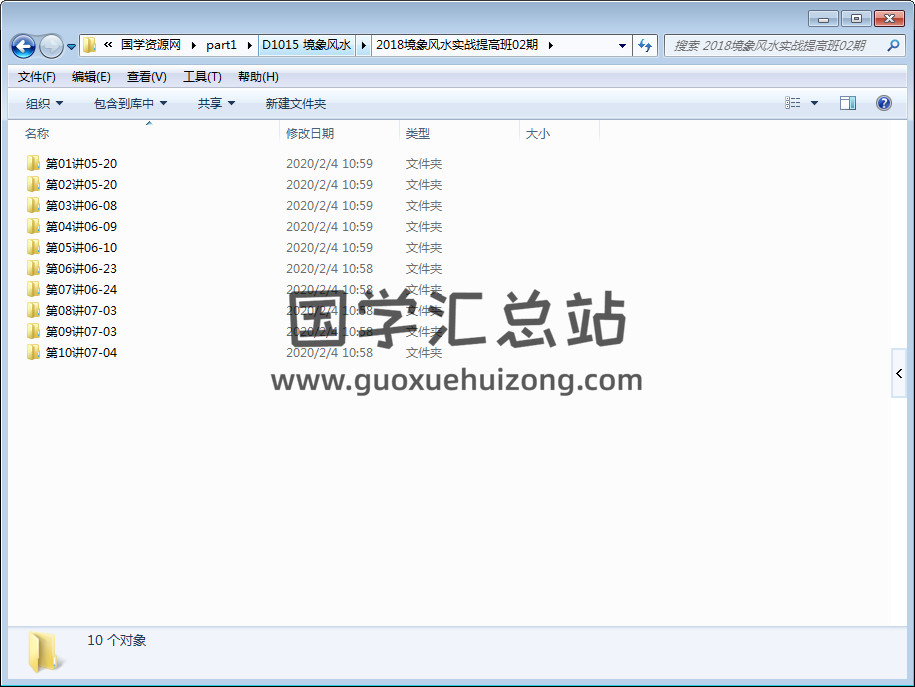This screenshot has height=687, width=915.
Task: Expand arrow after part1 breadcrumb
Action: 249,45
